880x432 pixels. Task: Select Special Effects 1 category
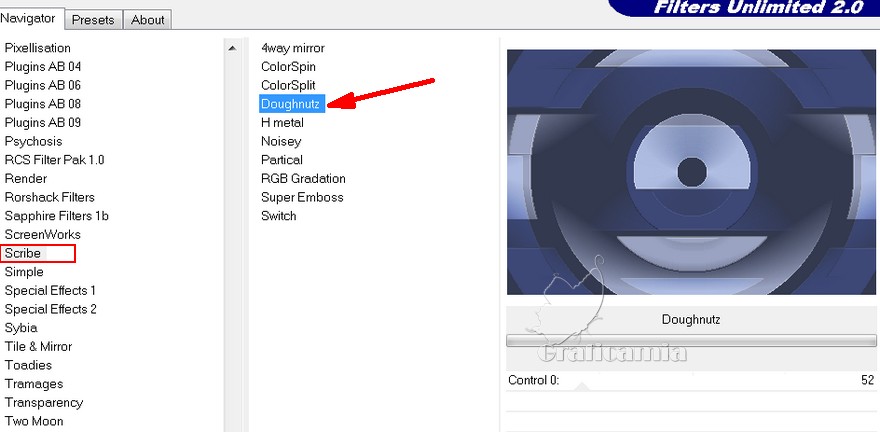pyautogui.click(x=50, y=291)
